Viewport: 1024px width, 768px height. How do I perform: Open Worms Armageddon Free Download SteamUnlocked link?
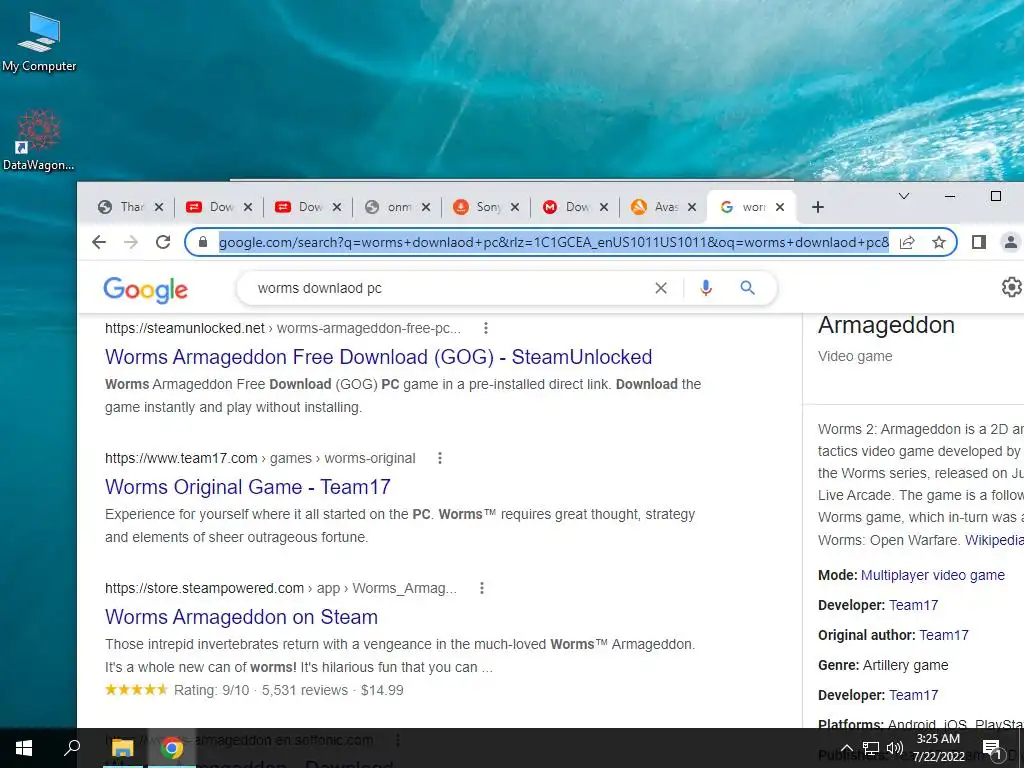[x=378, y=357]
